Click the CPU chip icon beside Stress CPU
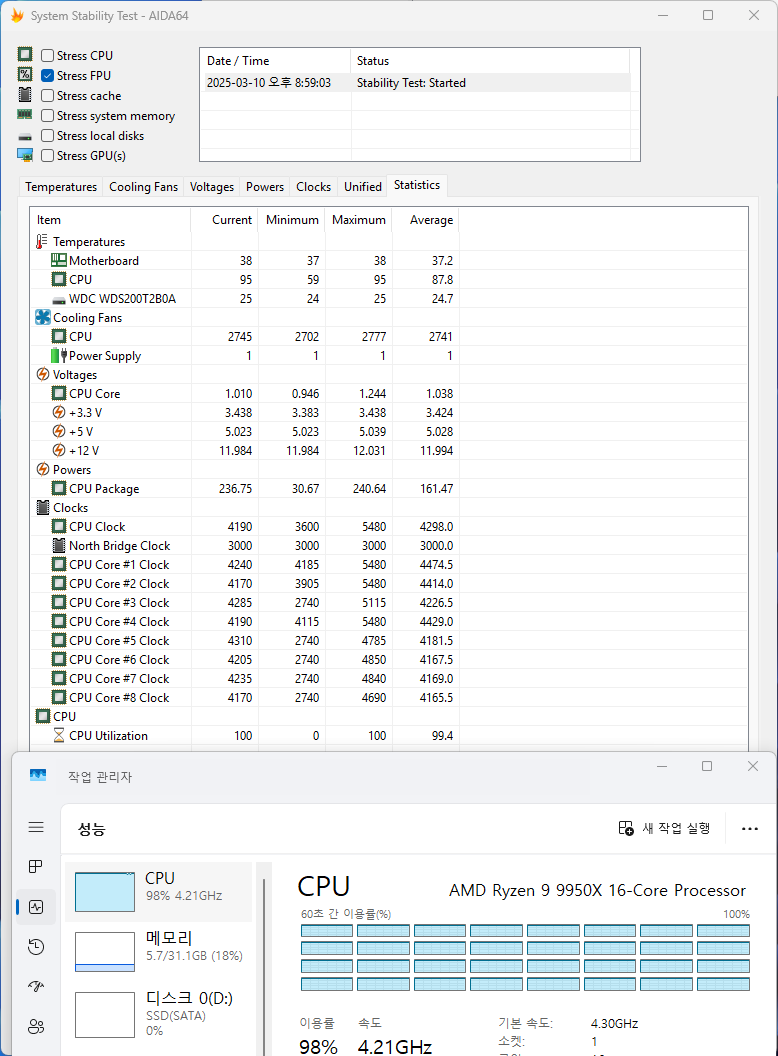The height and width of the screenshot is (1056, 778). point(25,55)
